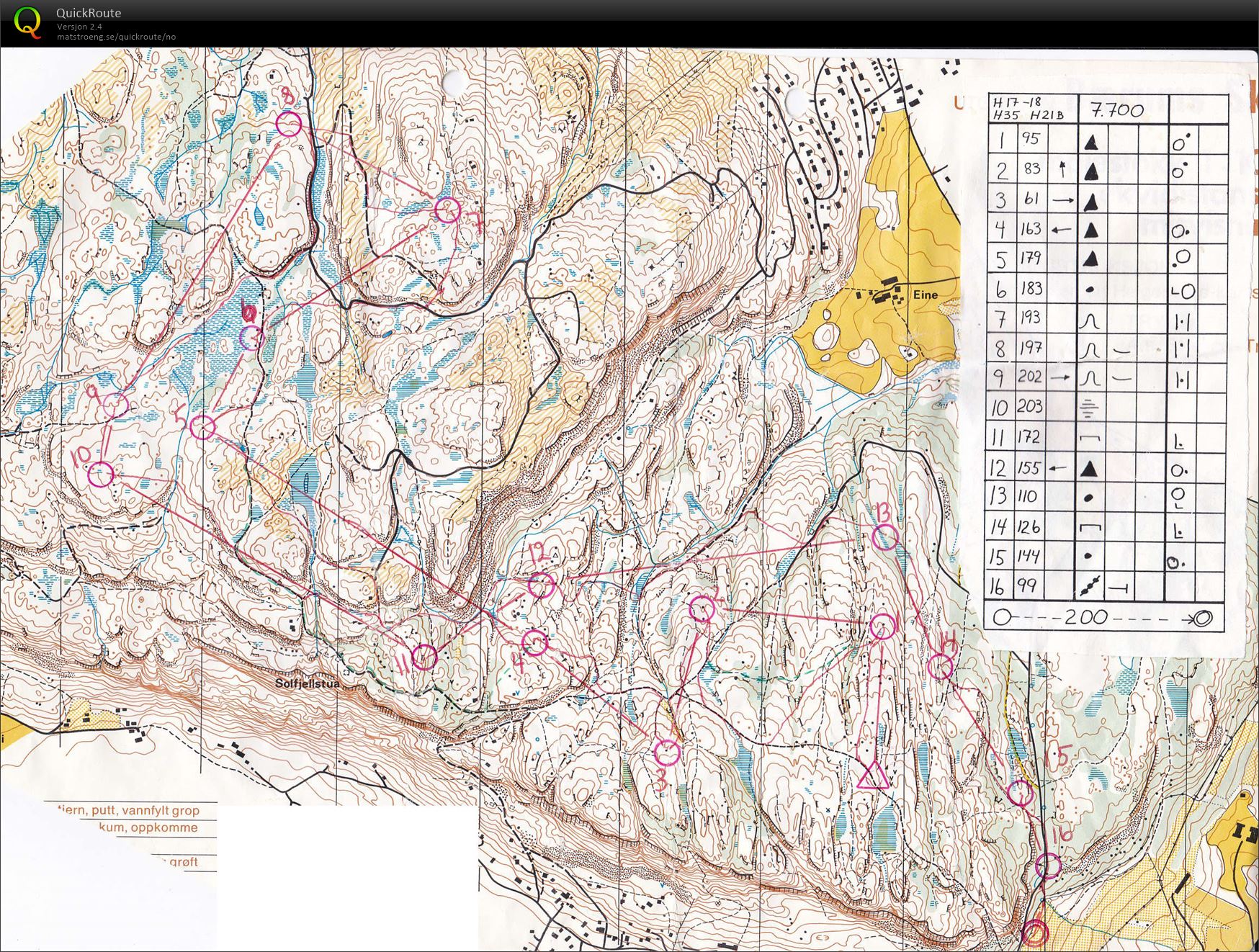Click control code 61 in the table

coord(1031,198)
